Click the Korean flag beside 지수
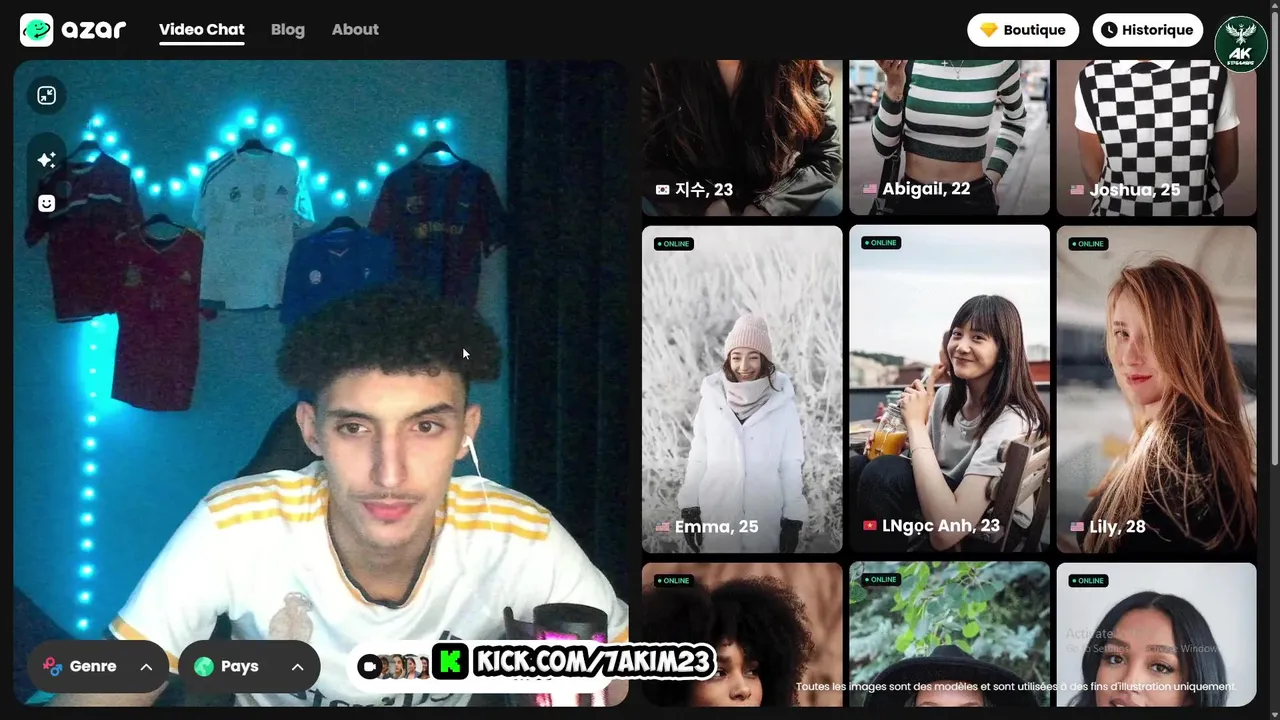The image size is (1280, 720). click(662, 189)
